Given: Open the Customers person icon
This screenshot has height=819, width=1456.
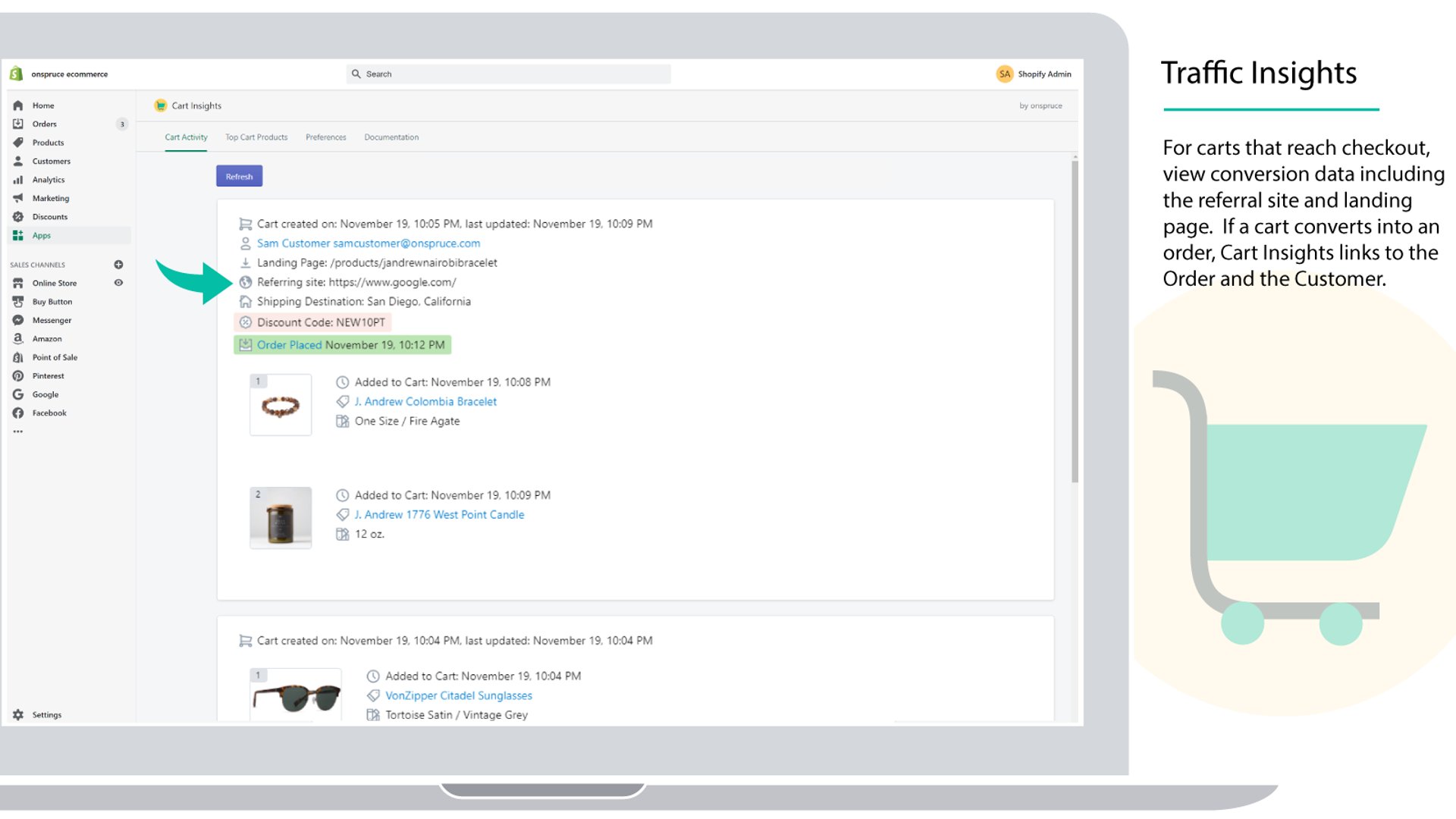Looking at the screenshot, I should (18, 161).
